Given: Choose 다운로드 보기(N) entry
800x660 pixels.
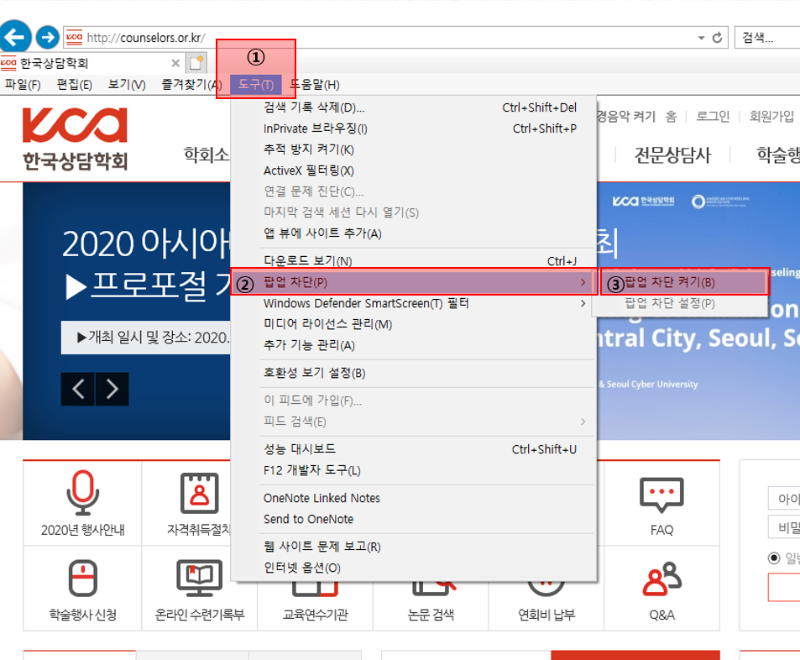Looking at the screenshot, I should click(413, 261).
